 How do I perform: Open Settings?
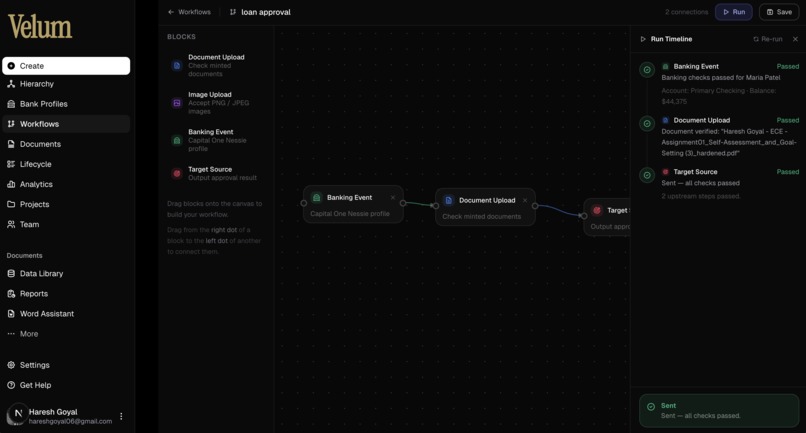point(66,365)
